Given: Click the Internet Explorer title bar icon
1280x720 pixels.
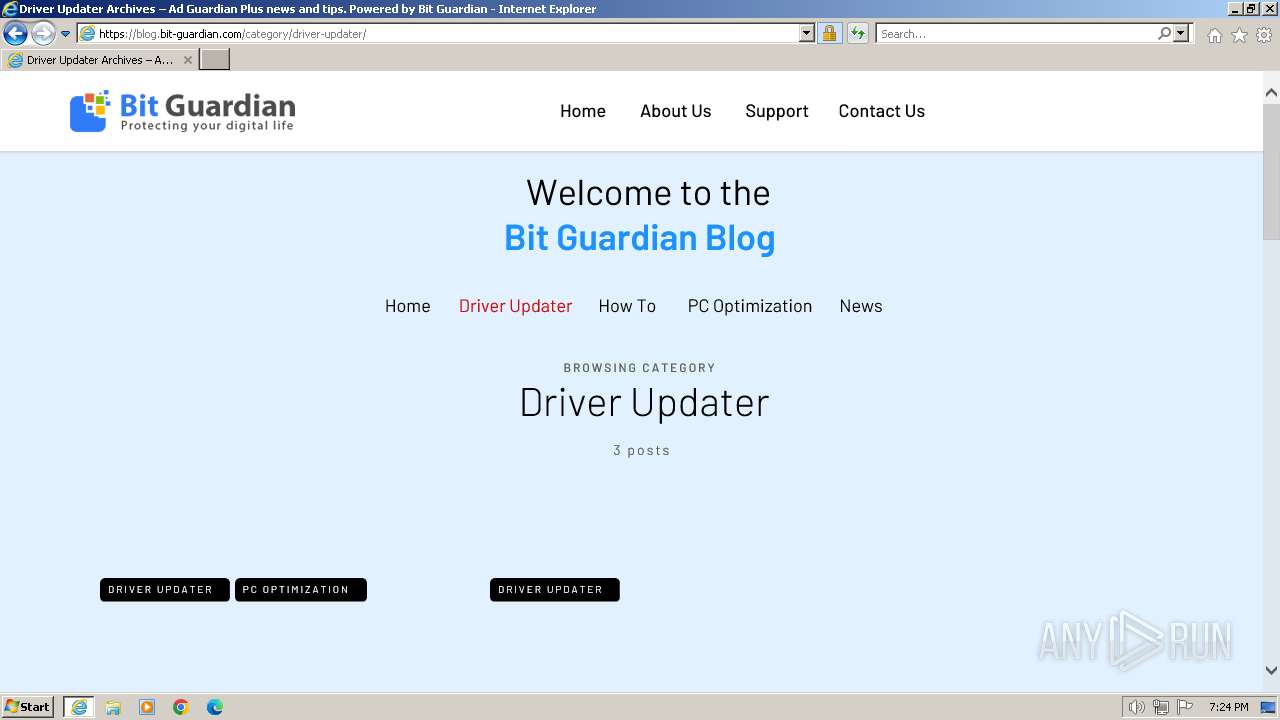Looking at the screenshot, I should pos(10,9).
